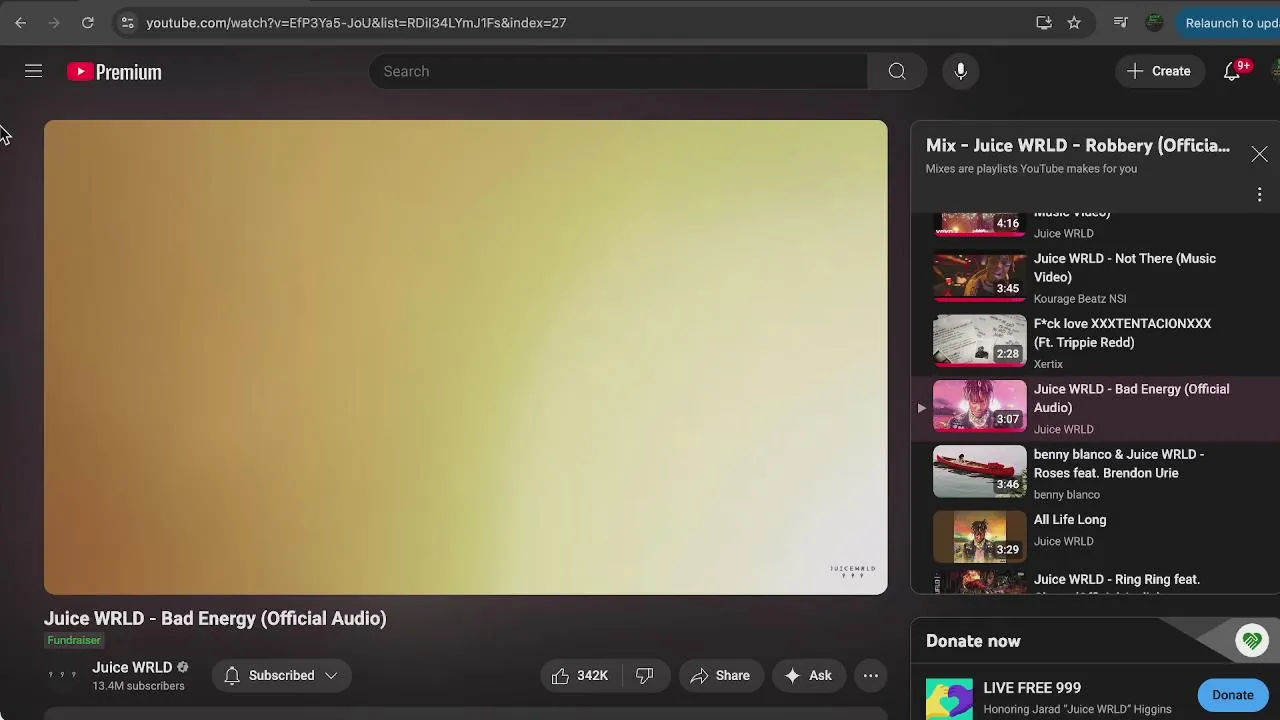Go back with browser back arrow
Viewport: 1280px width, 720px height.
[x=20, y=22]
